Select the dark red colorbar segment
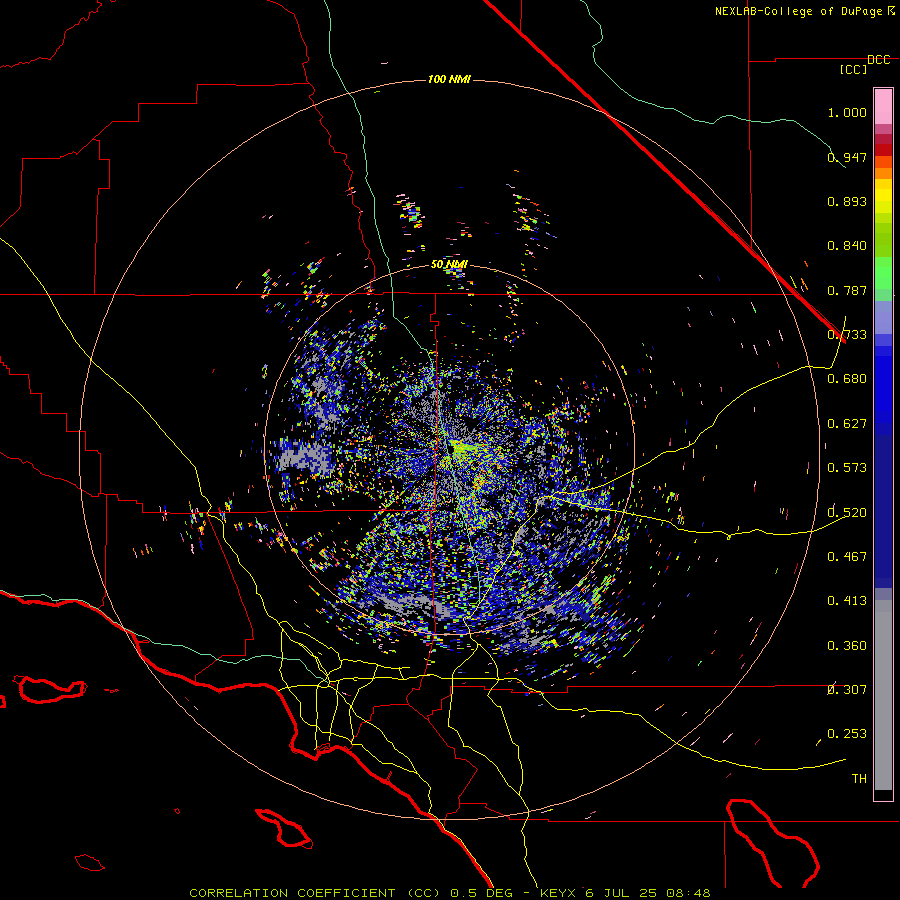 pyautogui.click(x=883, y=149)
